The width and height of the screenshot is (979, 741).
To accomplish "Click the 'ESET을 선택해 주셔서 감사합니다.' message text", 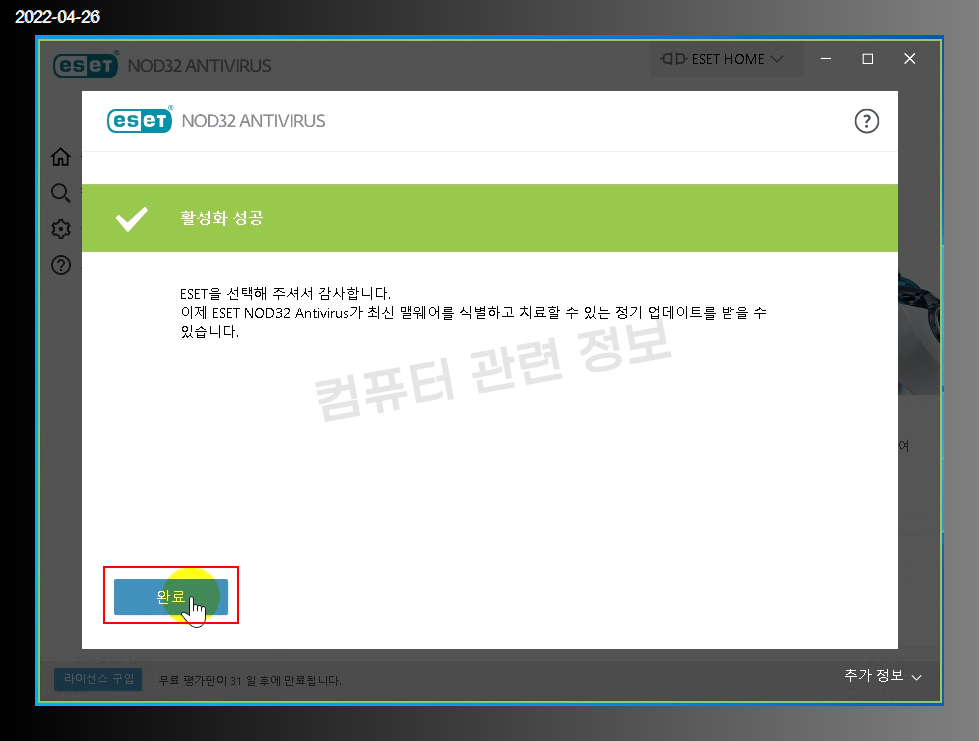I will point(285,293).
